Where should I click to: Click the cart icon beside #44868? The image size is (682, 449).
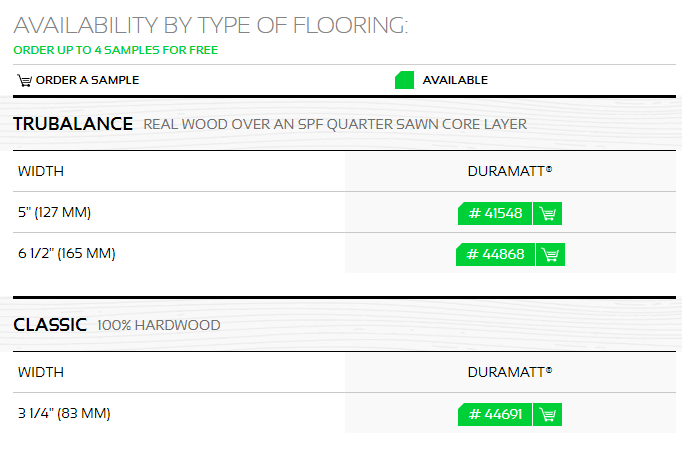tap(550, 255)
